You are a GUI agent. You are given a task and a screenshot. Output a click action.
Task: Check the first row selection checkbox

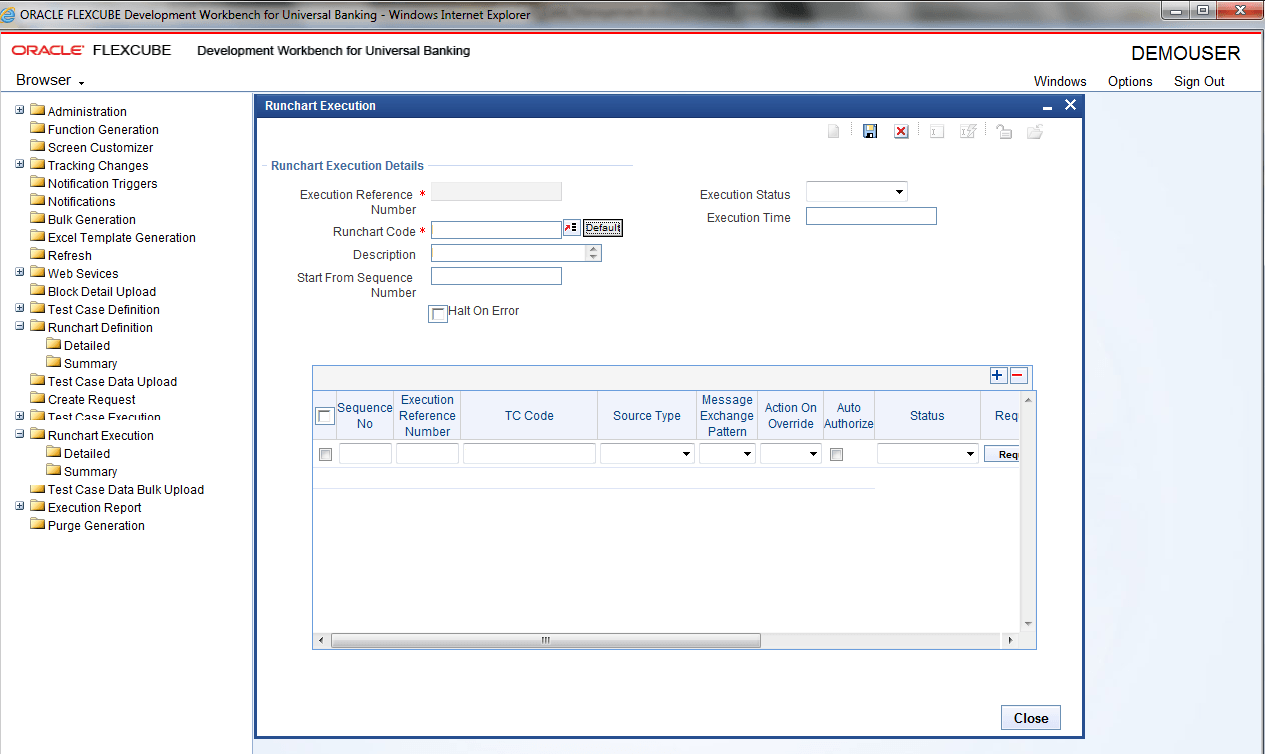325,454
